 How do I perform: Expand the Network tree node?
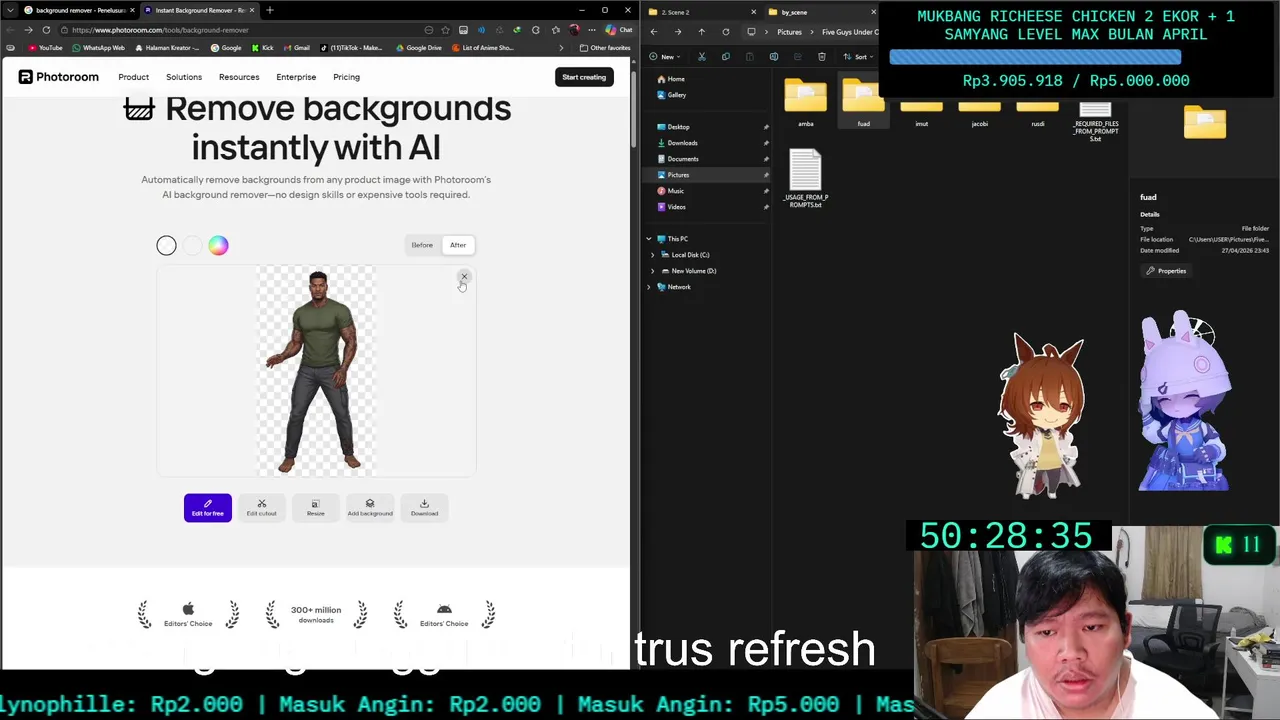tap(648, 287)
